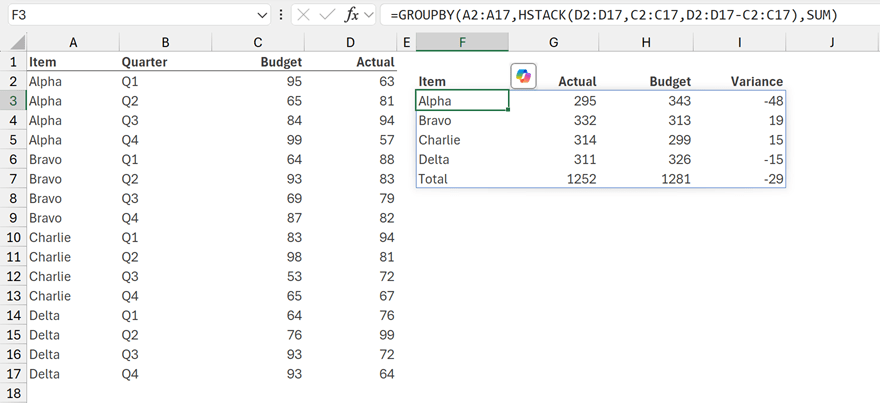Select row 10 header
This screenshot has height=403, width=880.
[13, 237]
